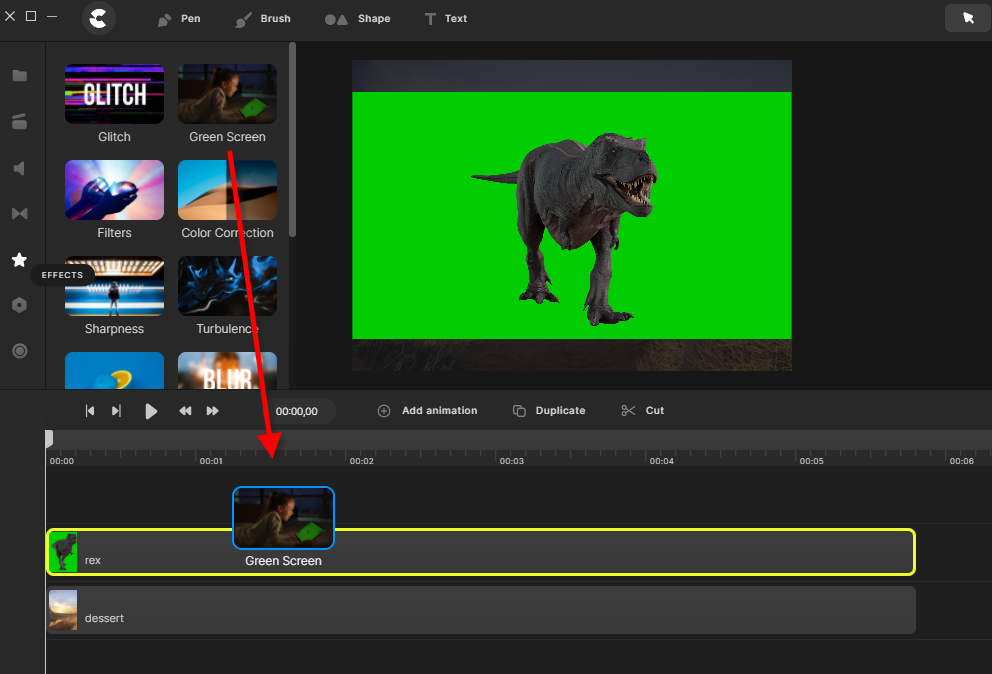The height and width of the screenshot is (674, 992).
Task: Choose the Green Screen effect thumbnail
Action: tap(227, 94)
